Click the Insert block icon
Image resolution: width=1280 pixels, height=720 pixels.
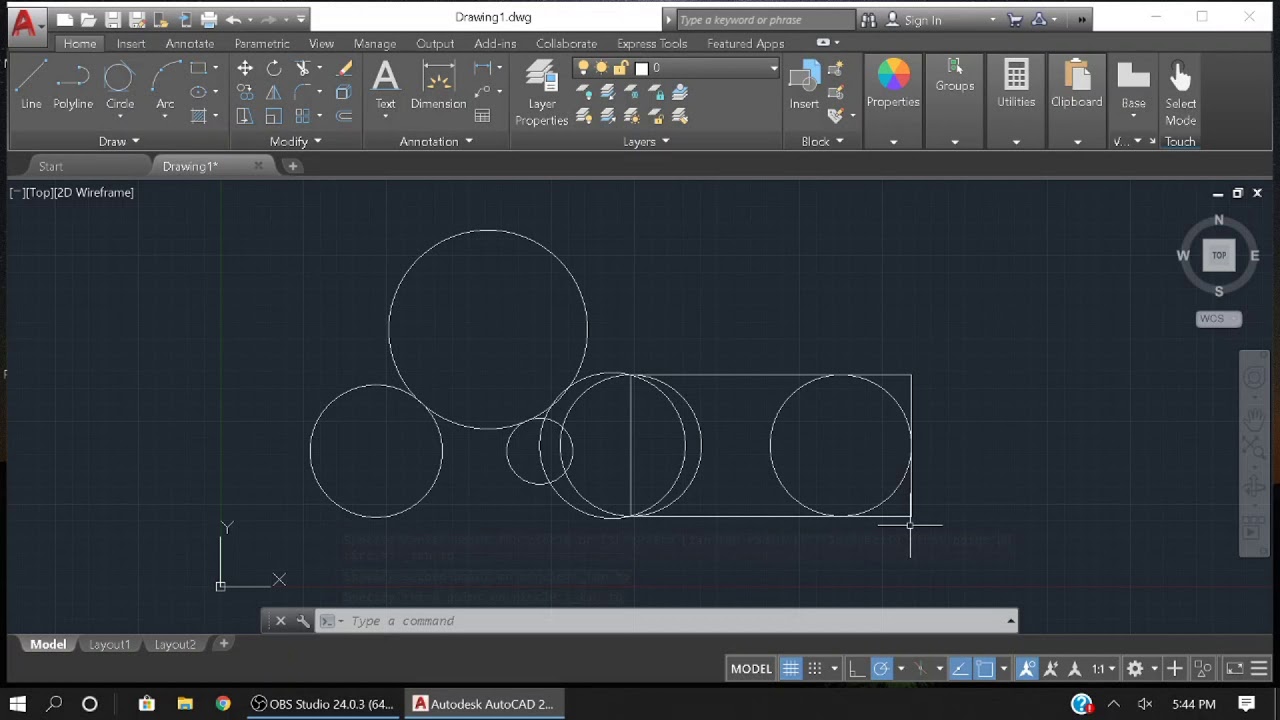coord(804,85)
